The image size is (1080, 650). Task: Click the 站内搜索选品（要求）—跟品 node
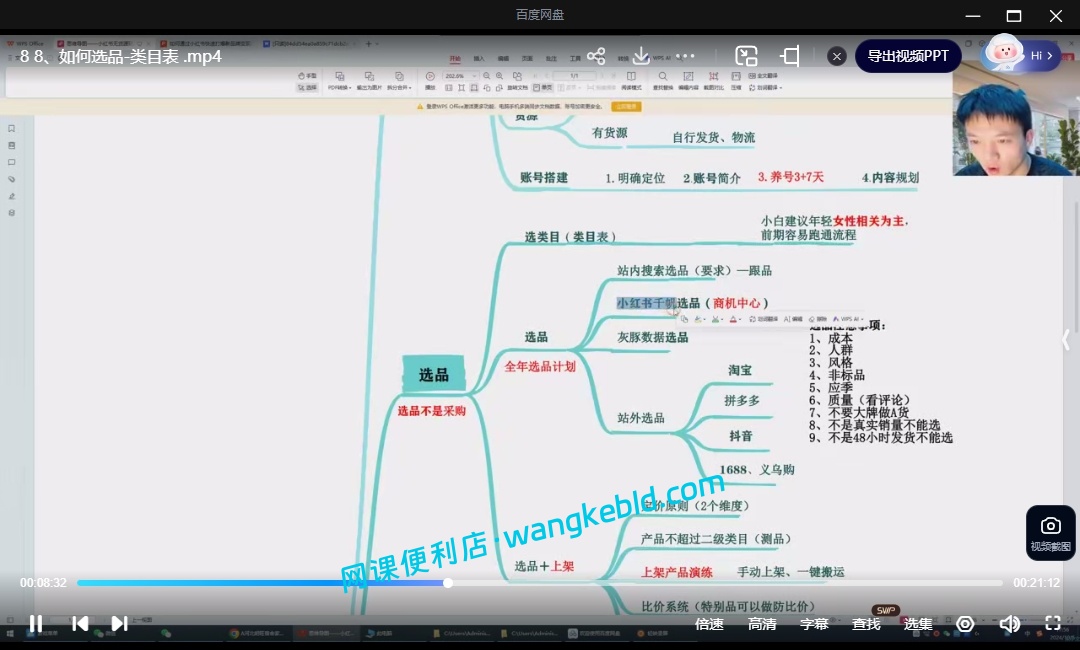(x=694, y=271)
